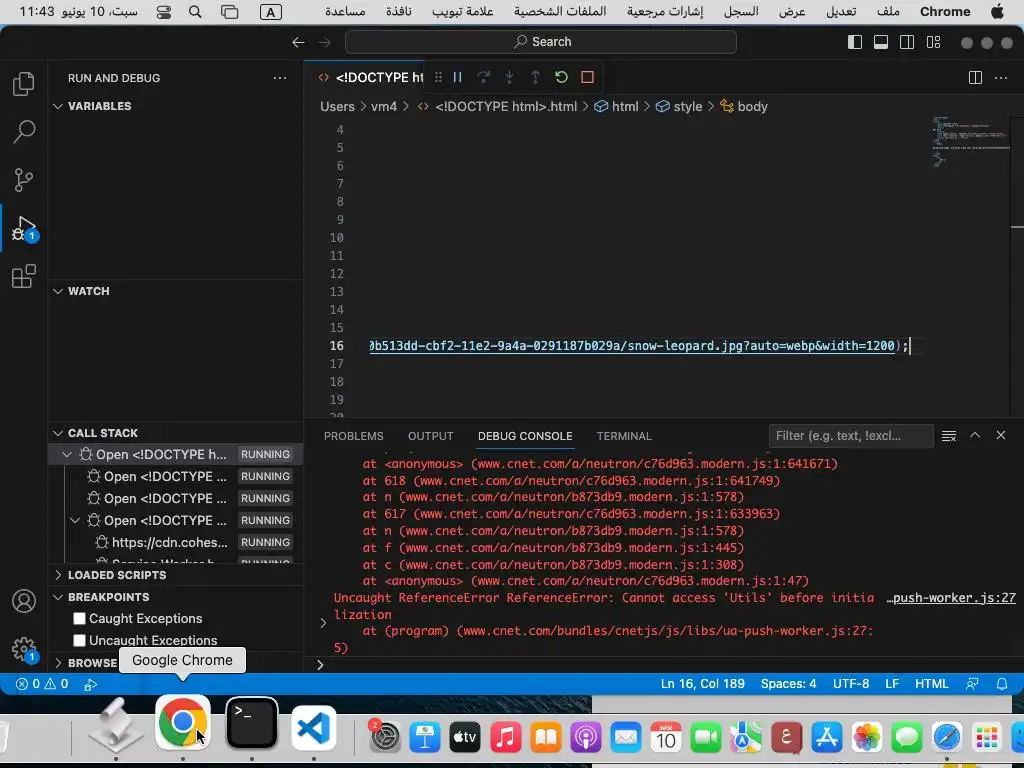The height and width of the screenshot is (768, 1024).
Task: Open the Source Control view
Action: (x=24, y=180)
